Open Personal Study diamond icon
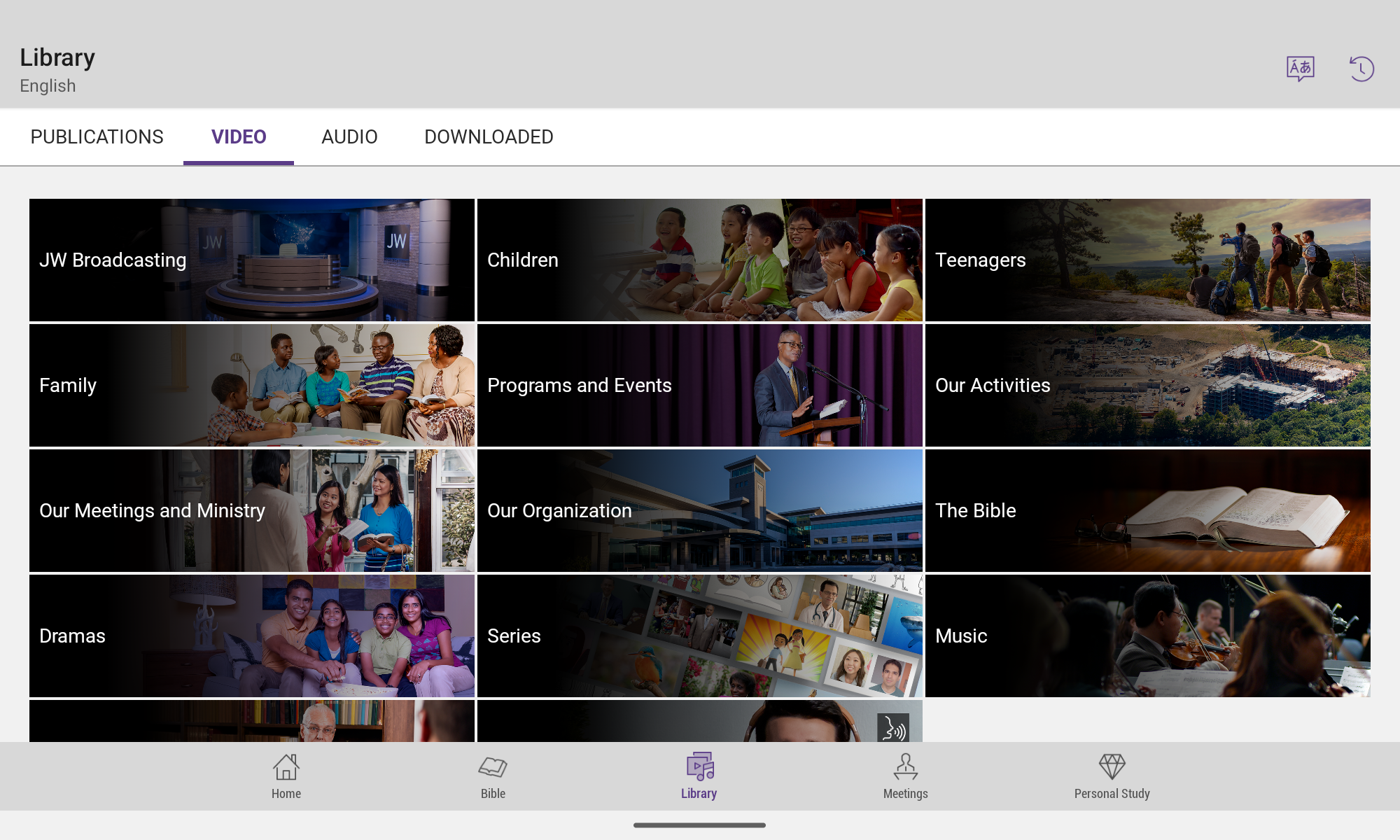1400x840 pixels. pyautogui.click(x=1112, y=776)
